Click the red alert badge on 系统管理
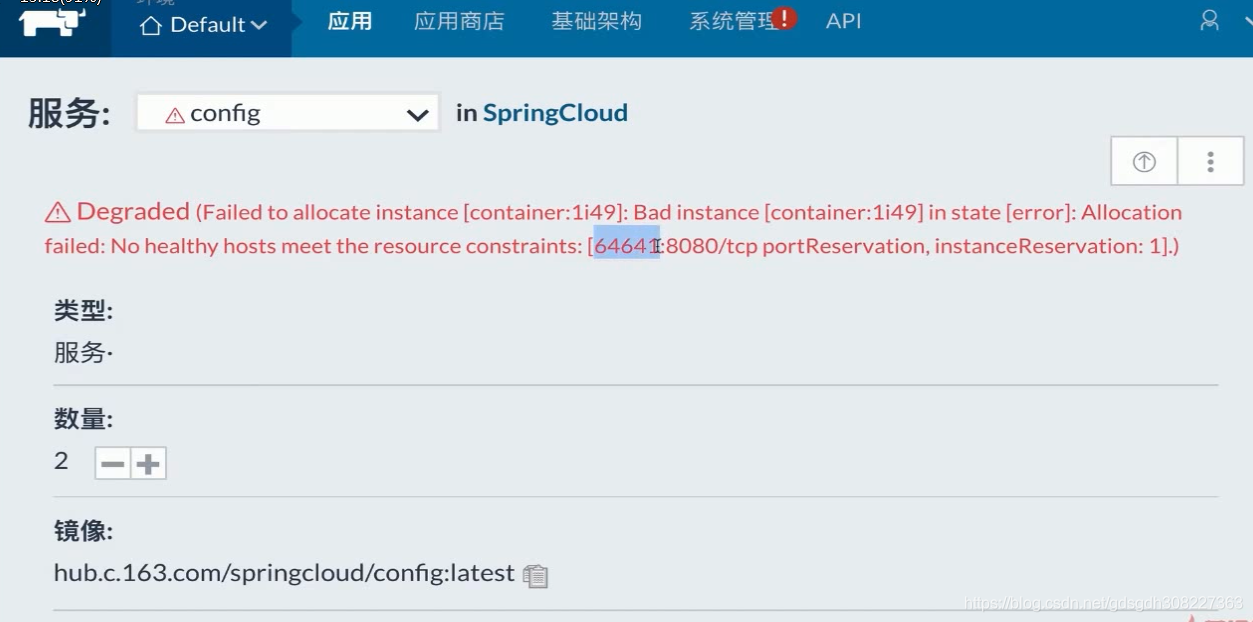Image resolution: width=1253 pixels, height=622 pixels. click(x=785, y=17)
